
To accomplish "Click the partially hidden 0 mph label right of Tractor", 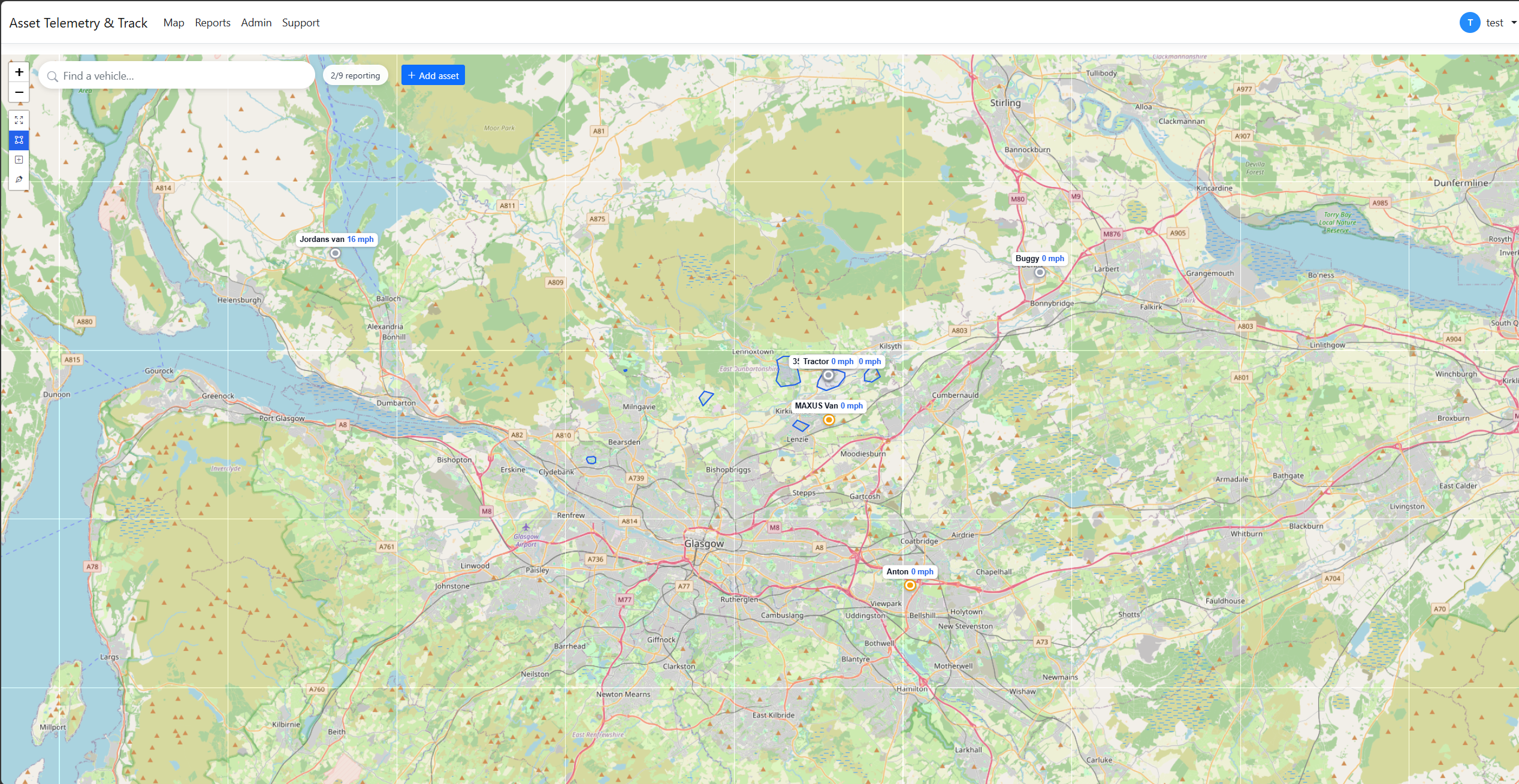I will coord(870,362).
